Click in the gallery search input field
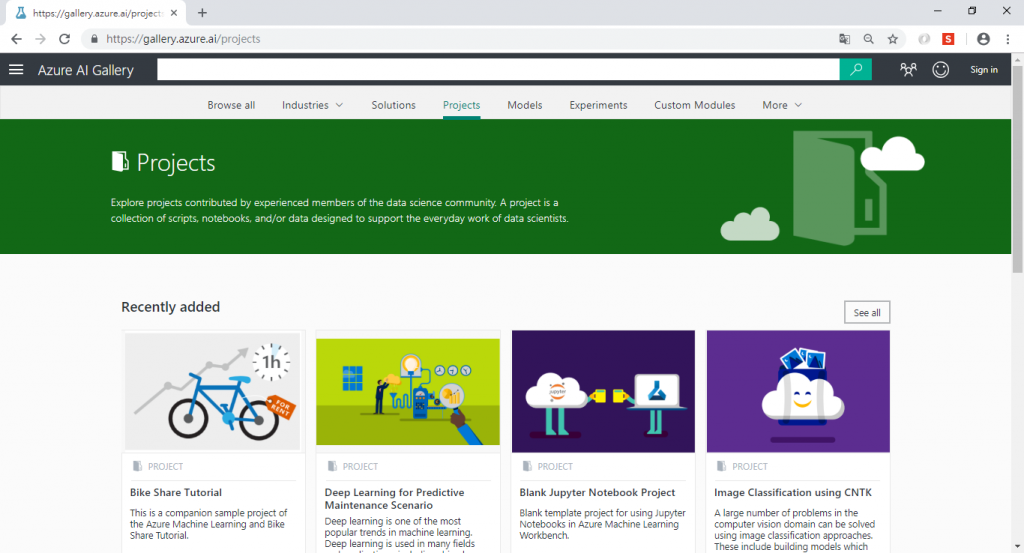Image resolution: width=1024 pixels, height=553 pixels. 498,69
